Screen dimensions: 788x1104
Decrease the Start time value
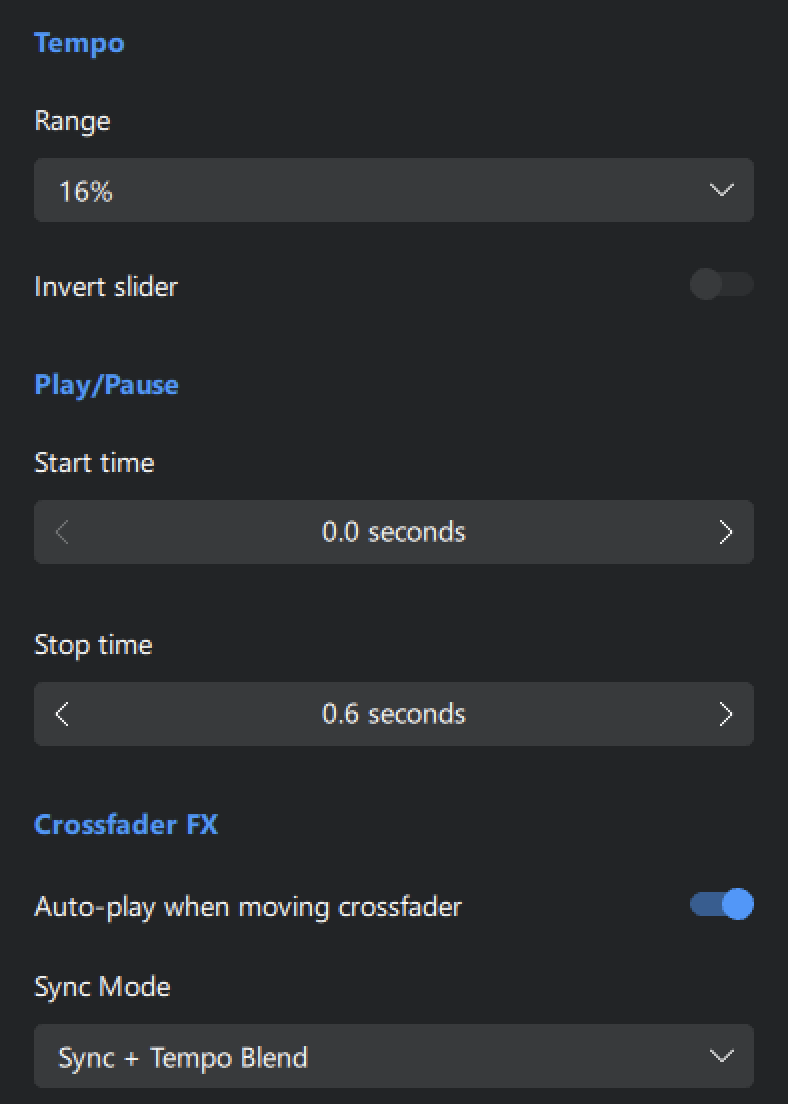(x=61, y=532)
